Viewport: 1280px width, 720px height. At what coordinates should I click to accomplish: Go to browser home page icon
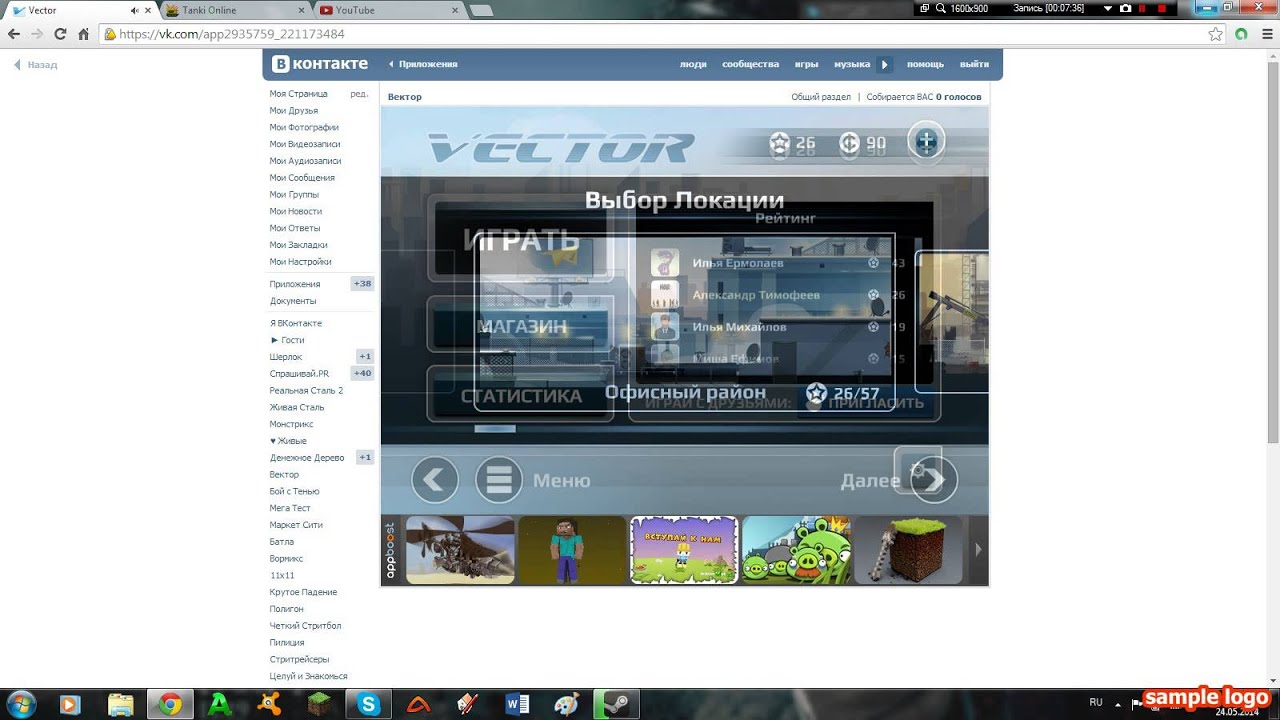[x=84, y=34]
